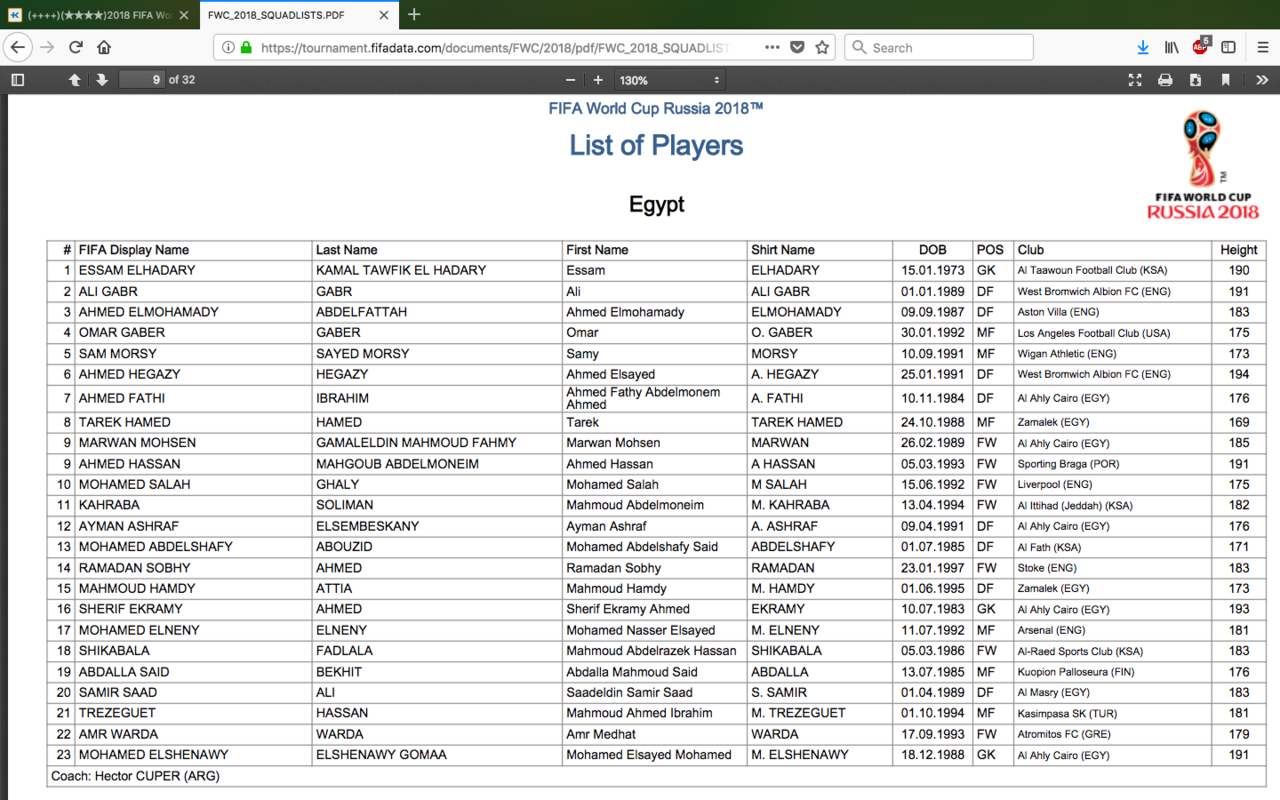The width and height of the screenshot is (1280, 800).
Task: Switch PDF to presentation mode
Action: click(x=1134, y=80)
